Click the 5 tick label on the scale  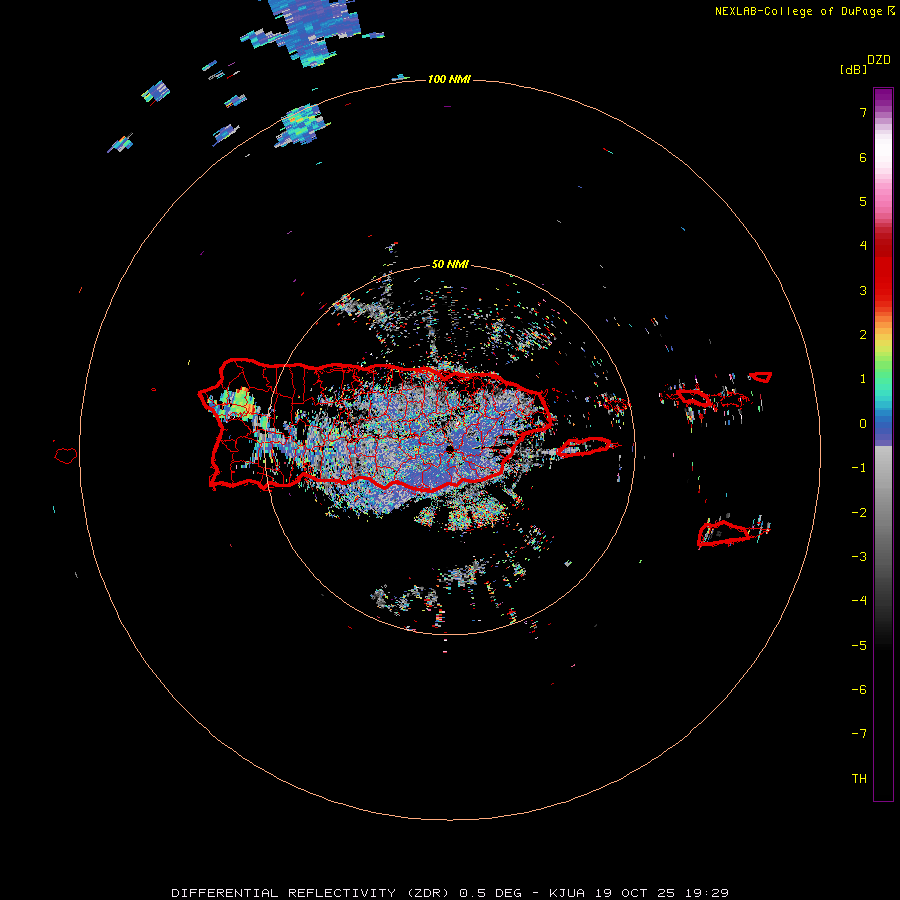(x=863, y=201)
